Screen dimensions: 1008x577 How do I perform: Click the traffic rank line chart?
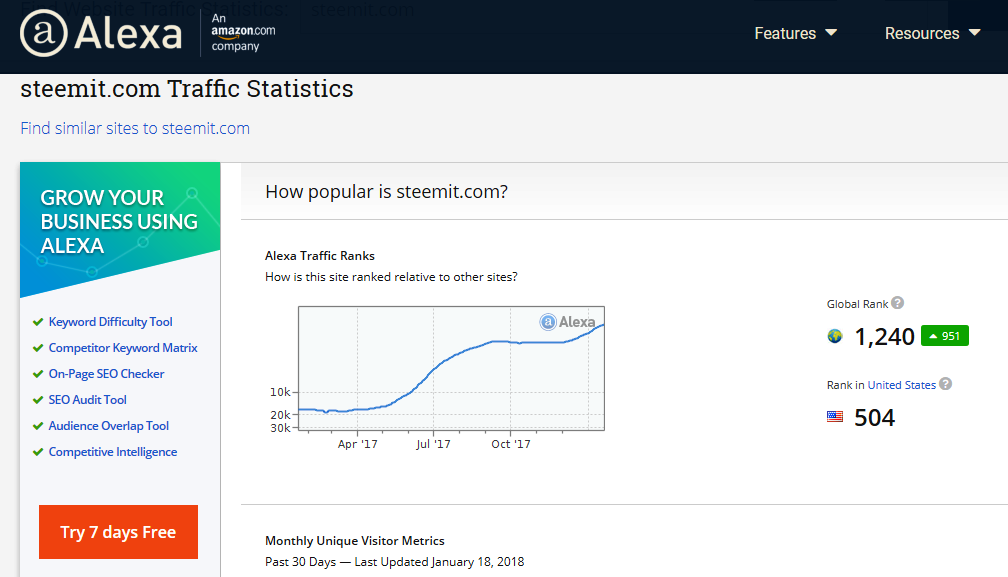pyautogui.click(x=451, y=370)
